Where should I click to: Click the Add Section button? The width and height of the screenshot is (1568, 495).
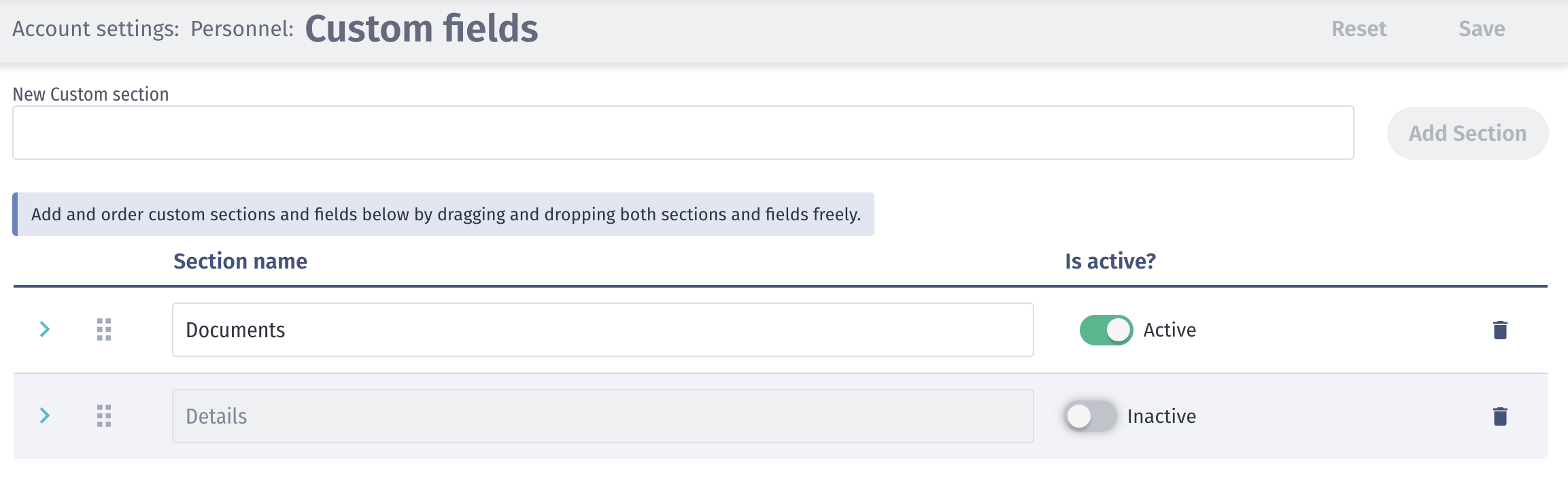[x=1468, y=133]
